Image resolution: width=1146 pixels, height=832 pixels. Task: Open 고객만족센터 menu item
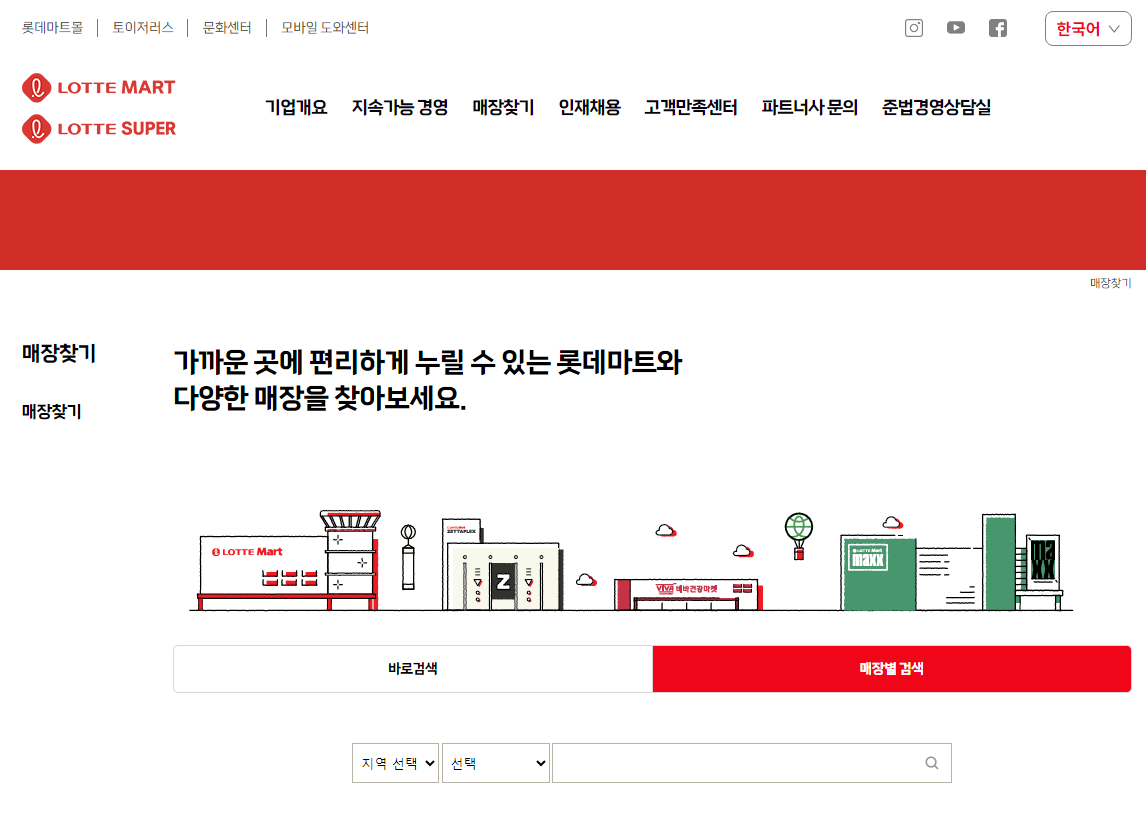pyautogui.click(x=691, y=107)
